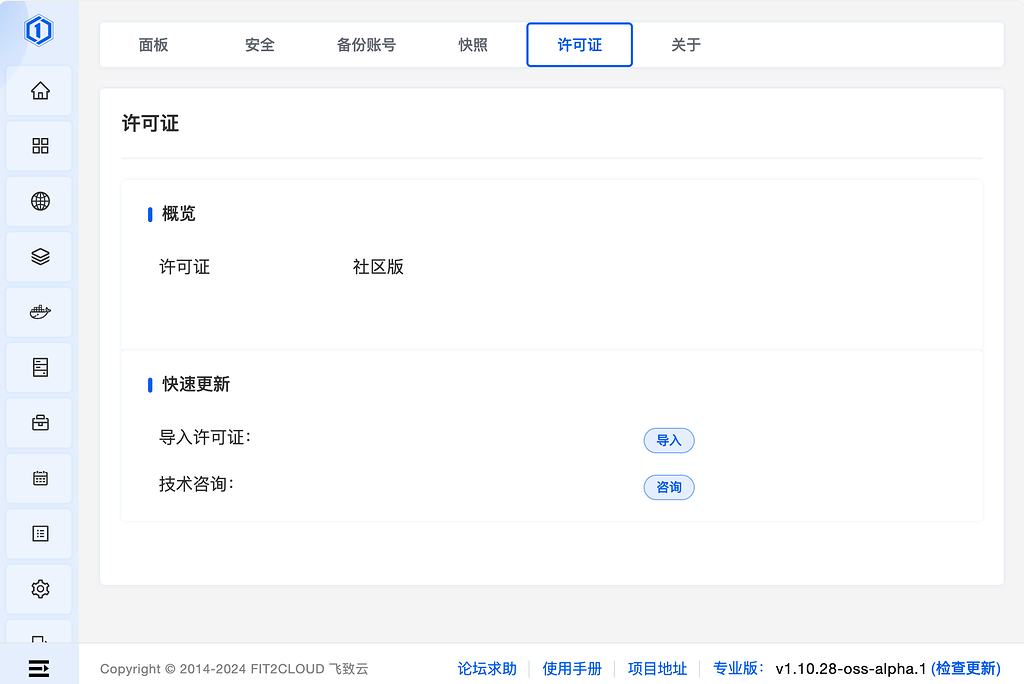Open the Toolbox briefcase icon
This screenshot has height=684, width=1024.
pos(39,422)
